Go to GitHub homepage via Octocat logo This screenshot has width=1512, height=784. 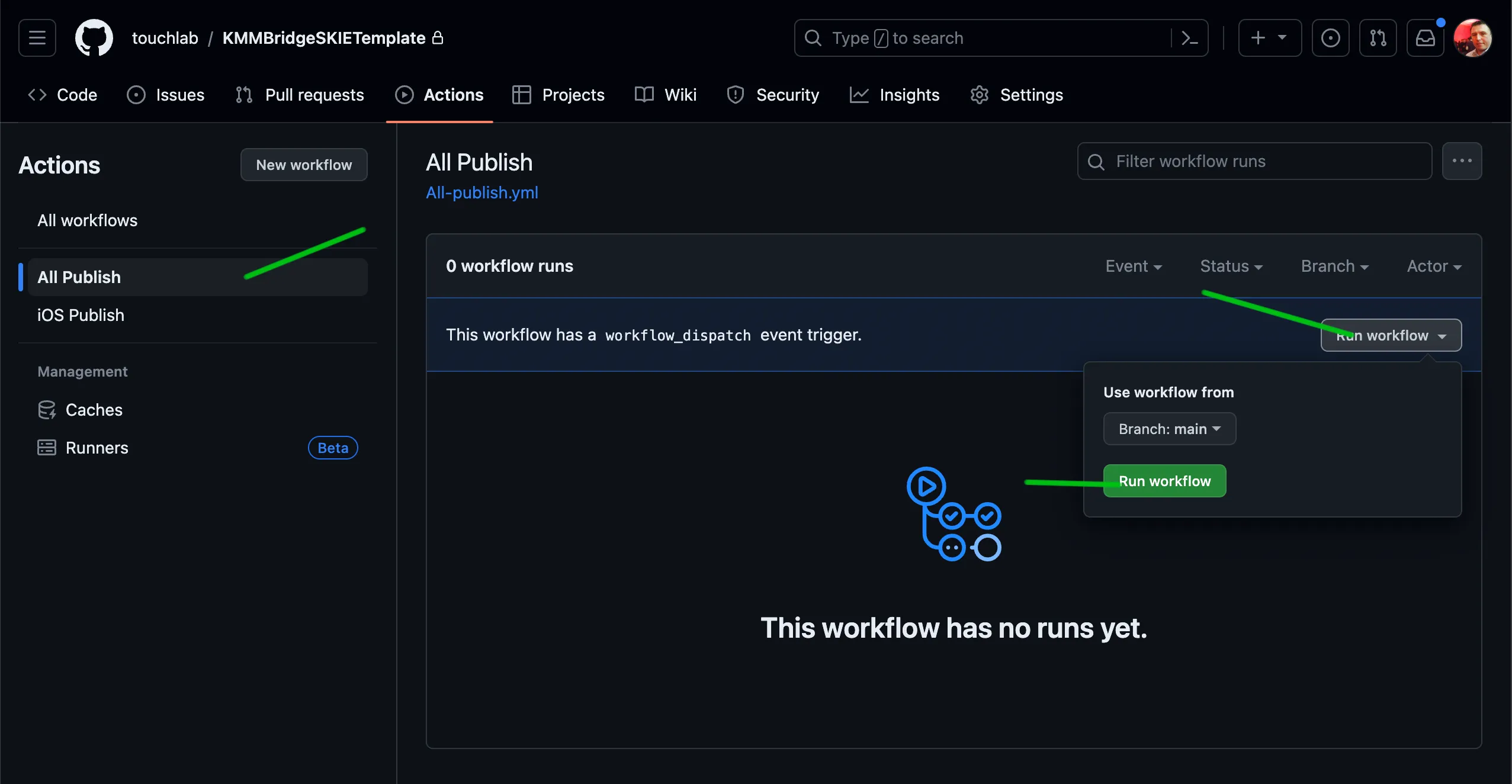[x=94, y=38]
